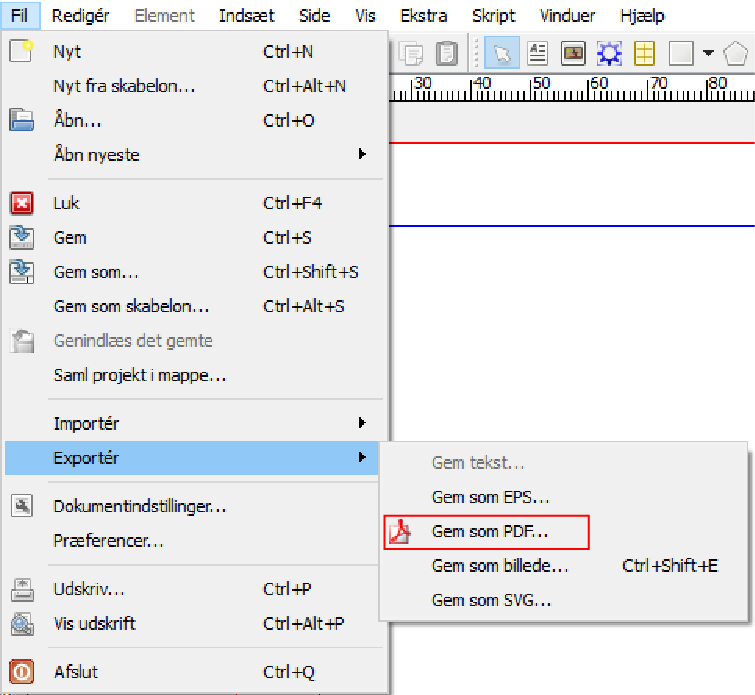The height and width of the screenshot is (695, 755).
Task: Click the paste clipboard icon
Action: pyautogui.click(x=448, y=53)
